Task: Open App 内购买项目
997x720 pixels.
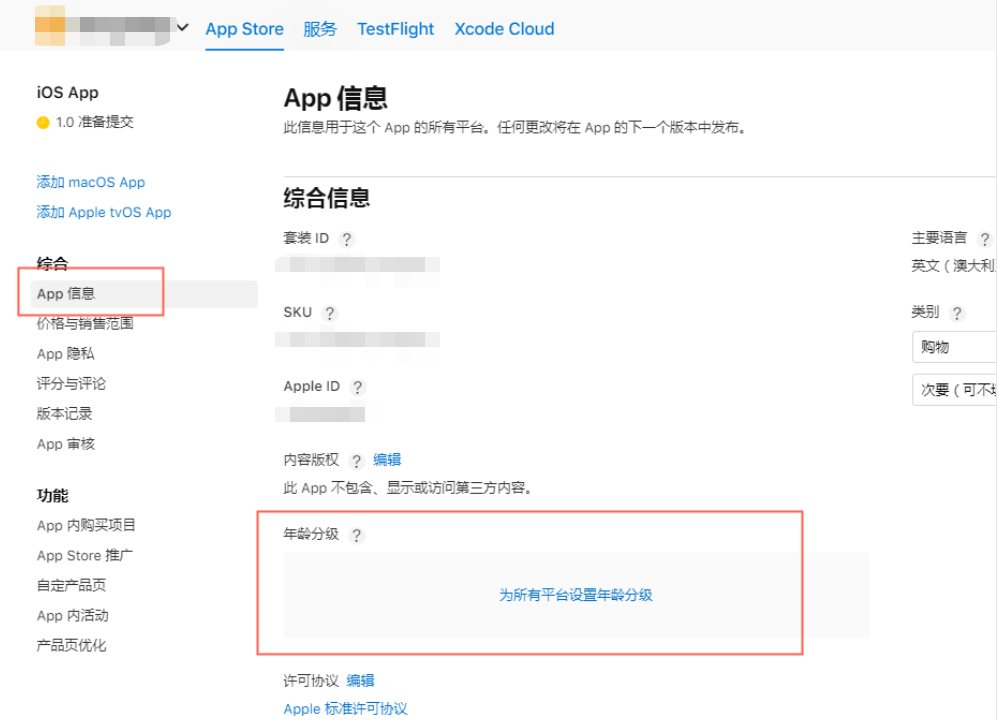Action: (86, 525)
